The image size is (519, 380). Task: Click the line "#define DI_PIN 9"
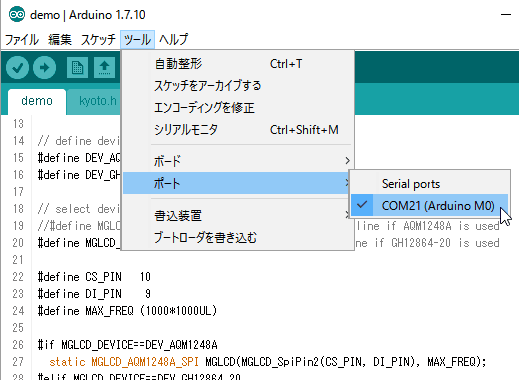click(x=94, y=294)
